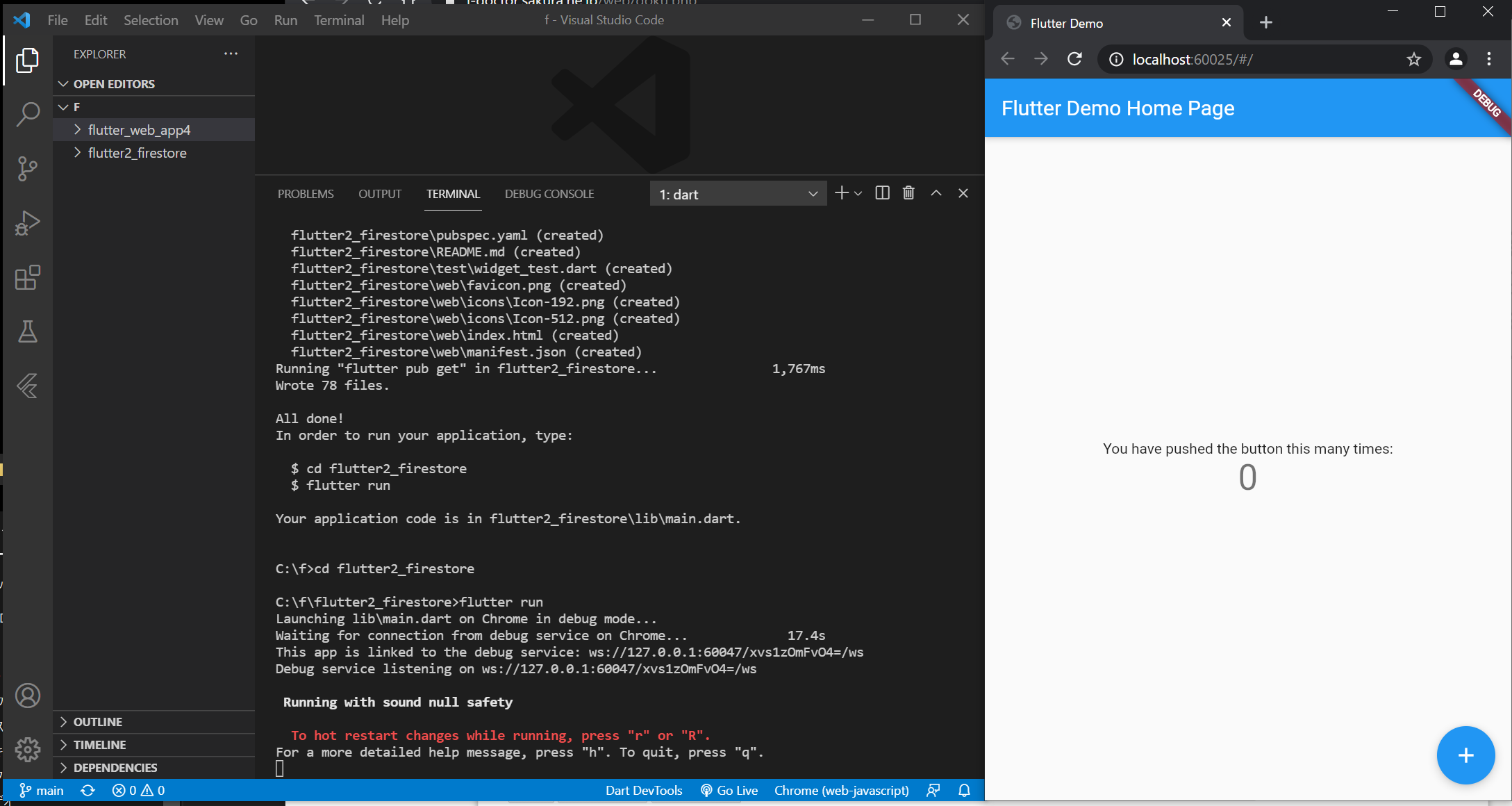Collapse the OPEN EDITORS section

114,84
